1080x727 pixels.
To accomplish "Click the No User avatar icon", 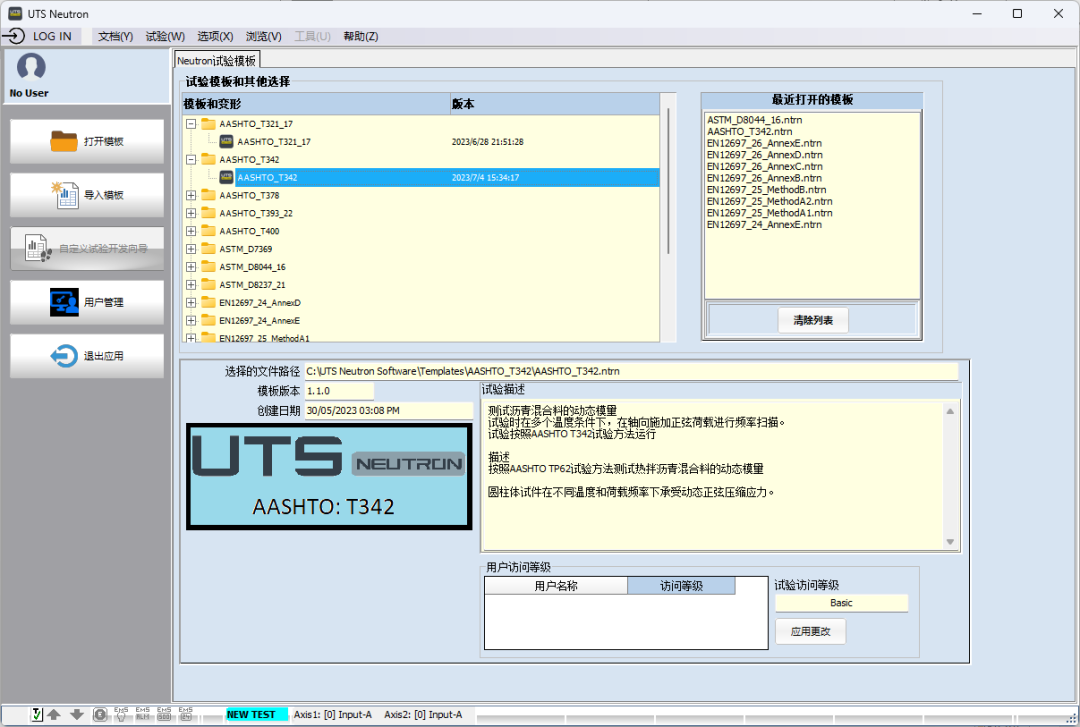I will click(31, 68).
